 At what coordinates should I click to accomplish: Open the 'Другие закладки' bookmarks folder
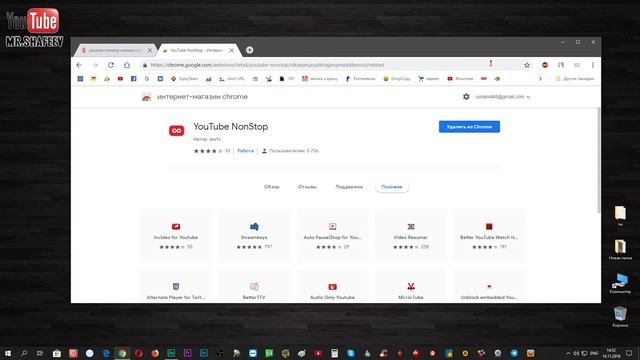pos(575,79)
